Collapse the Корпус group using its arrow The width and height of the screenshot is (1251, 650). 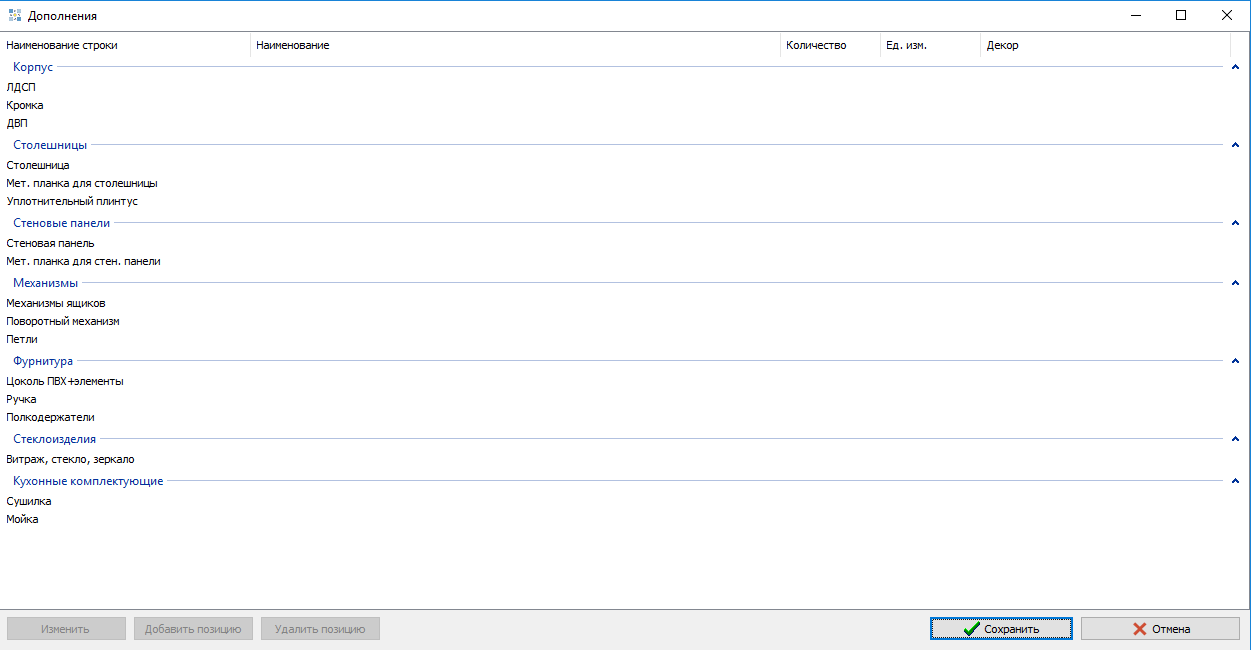(1236, 67)
